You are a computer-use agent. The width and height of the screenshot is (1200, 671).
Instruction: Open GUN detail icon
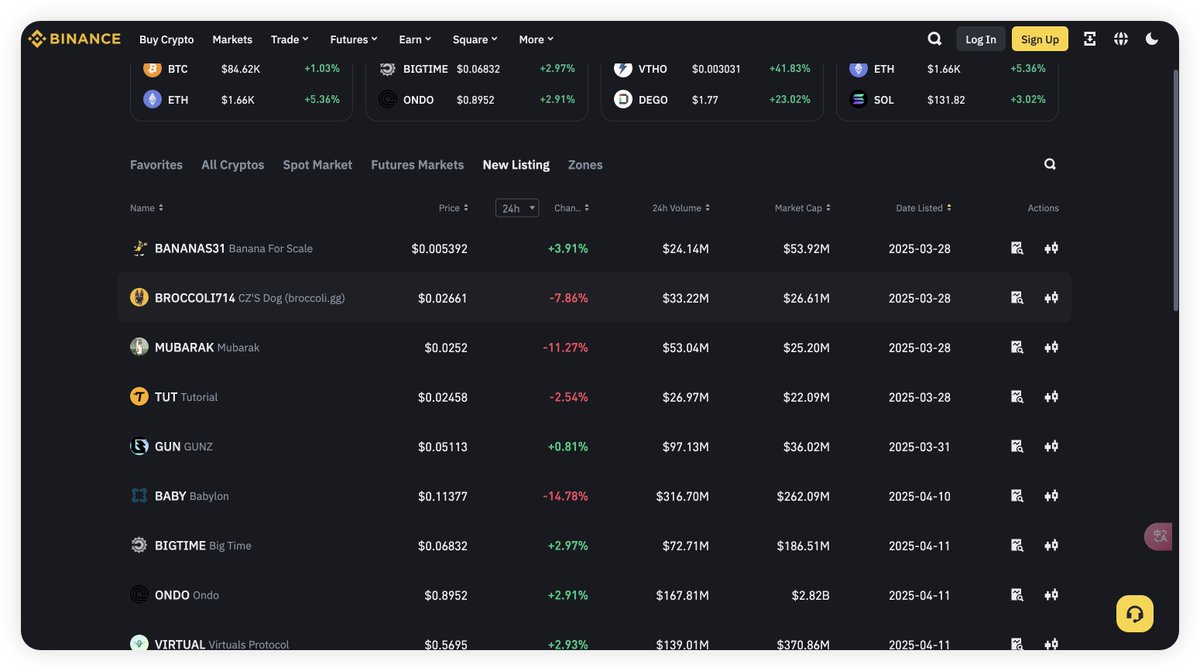click(1017, 446)
